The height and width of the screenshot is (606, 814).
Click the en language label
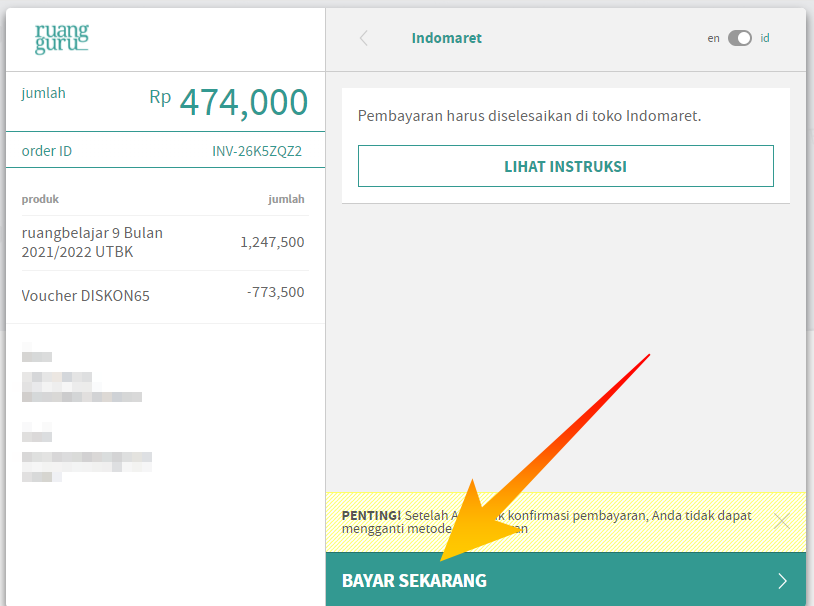tap(714, 36)
